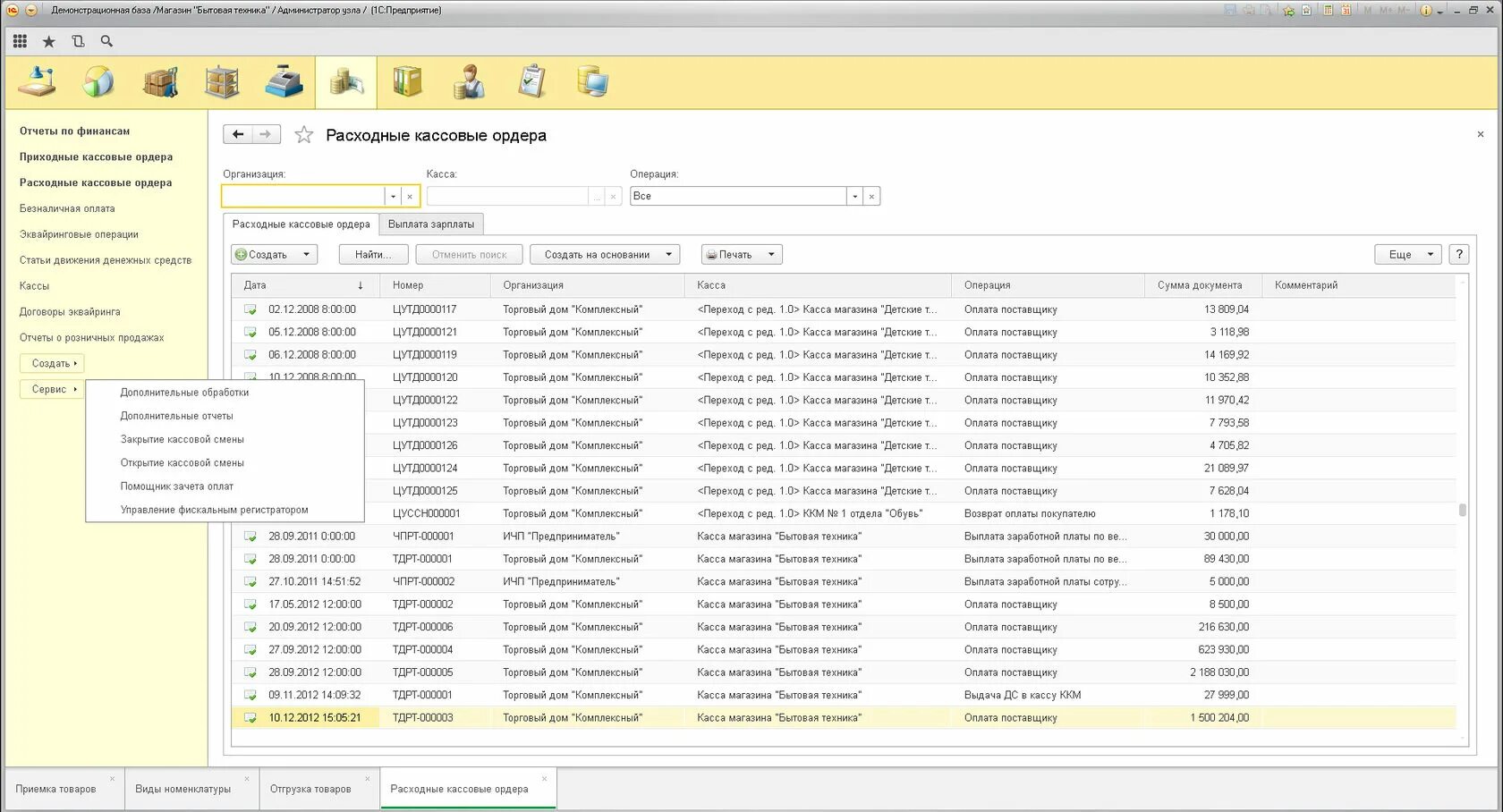Go forward with the right arrow button
Screen dimensions: 1503x812
tap(266, 134)
